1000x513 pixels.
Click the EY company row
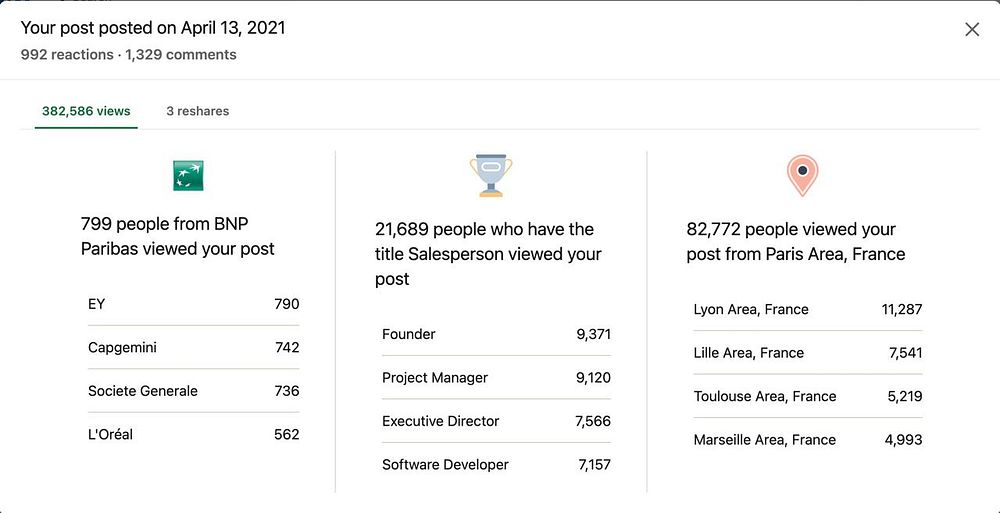tap(193, 304)
